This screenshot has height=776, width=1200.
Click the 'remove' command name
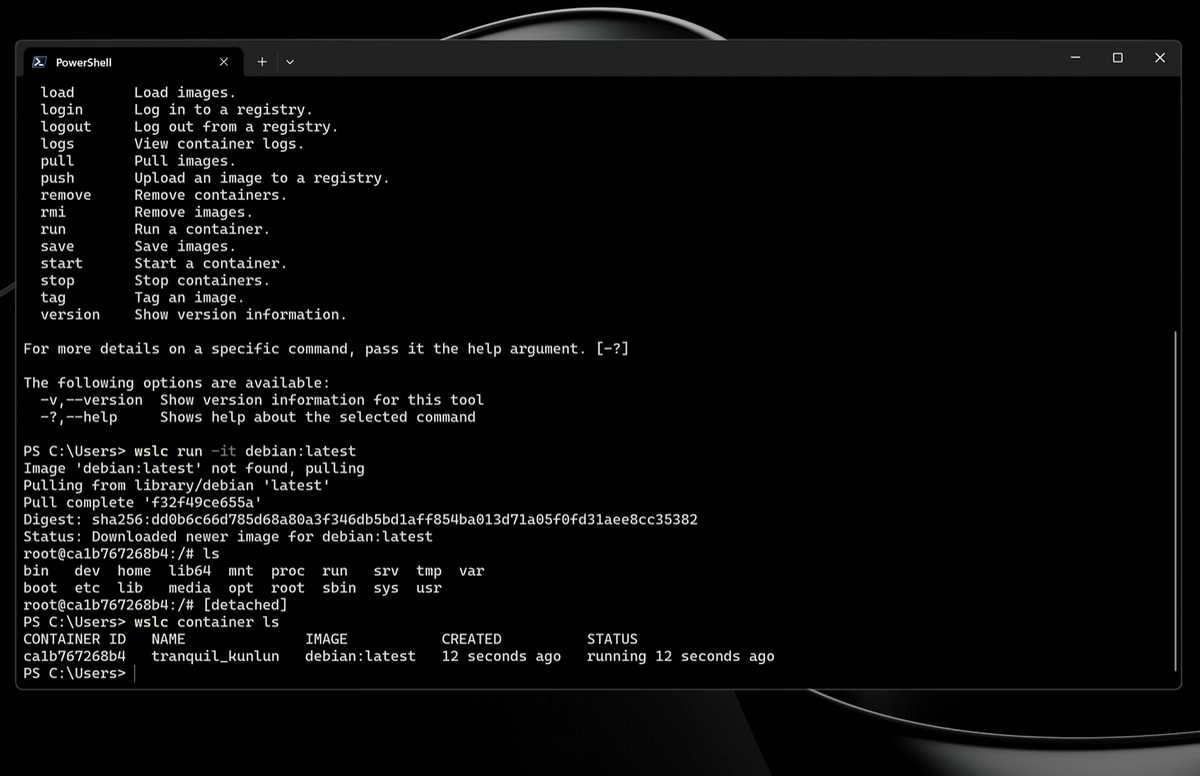click(x=66, y=195)
